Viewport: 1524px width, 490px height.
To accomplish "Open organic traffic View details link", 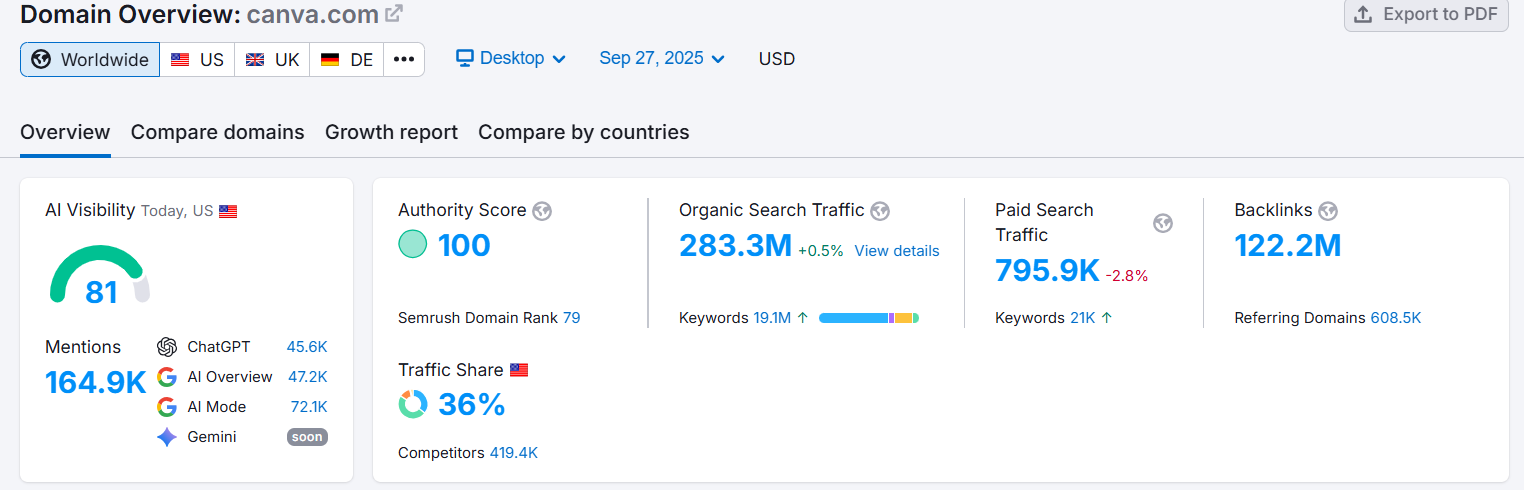I will [897, 251].
